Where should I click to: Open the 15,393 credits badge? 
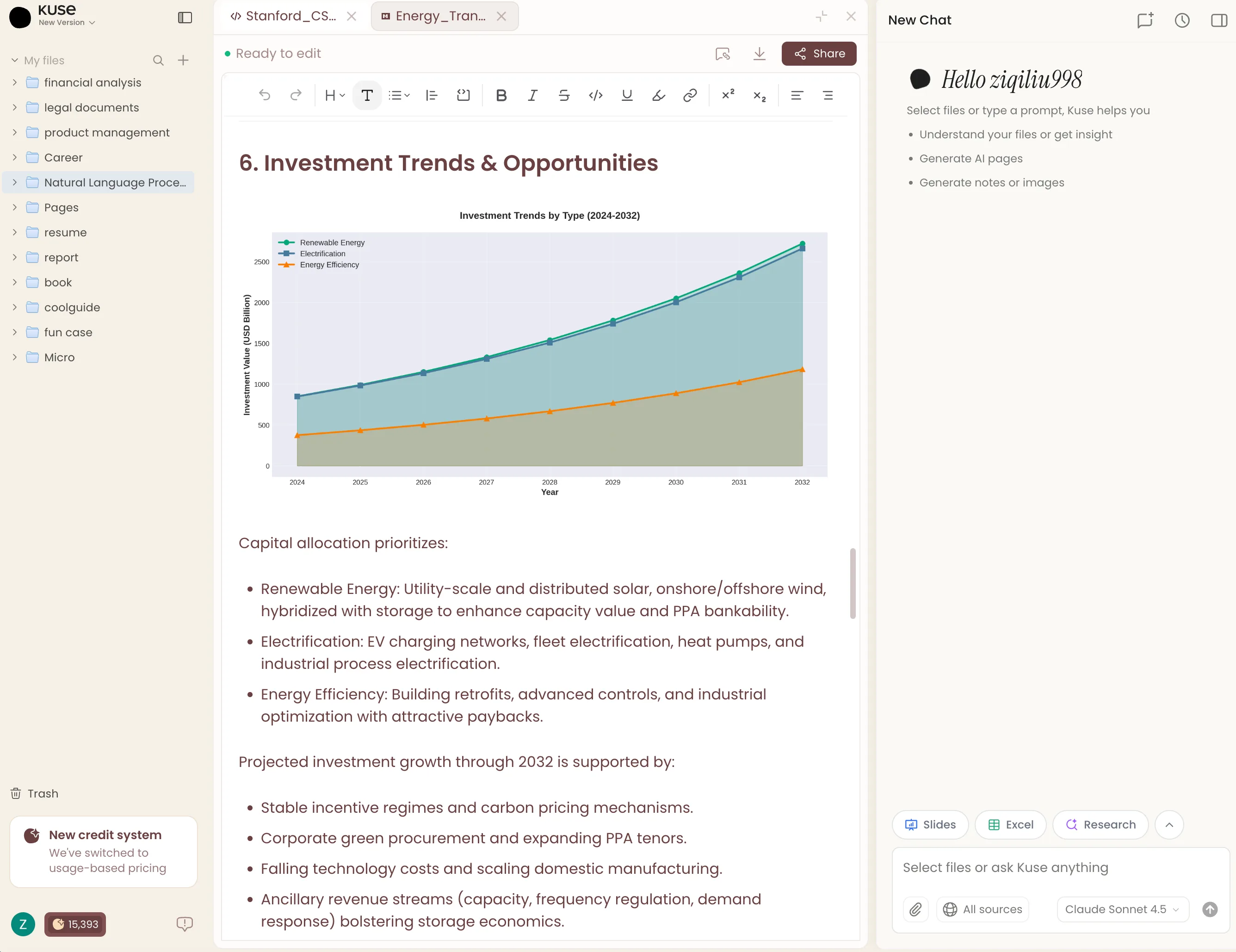[x=75, y=924]
